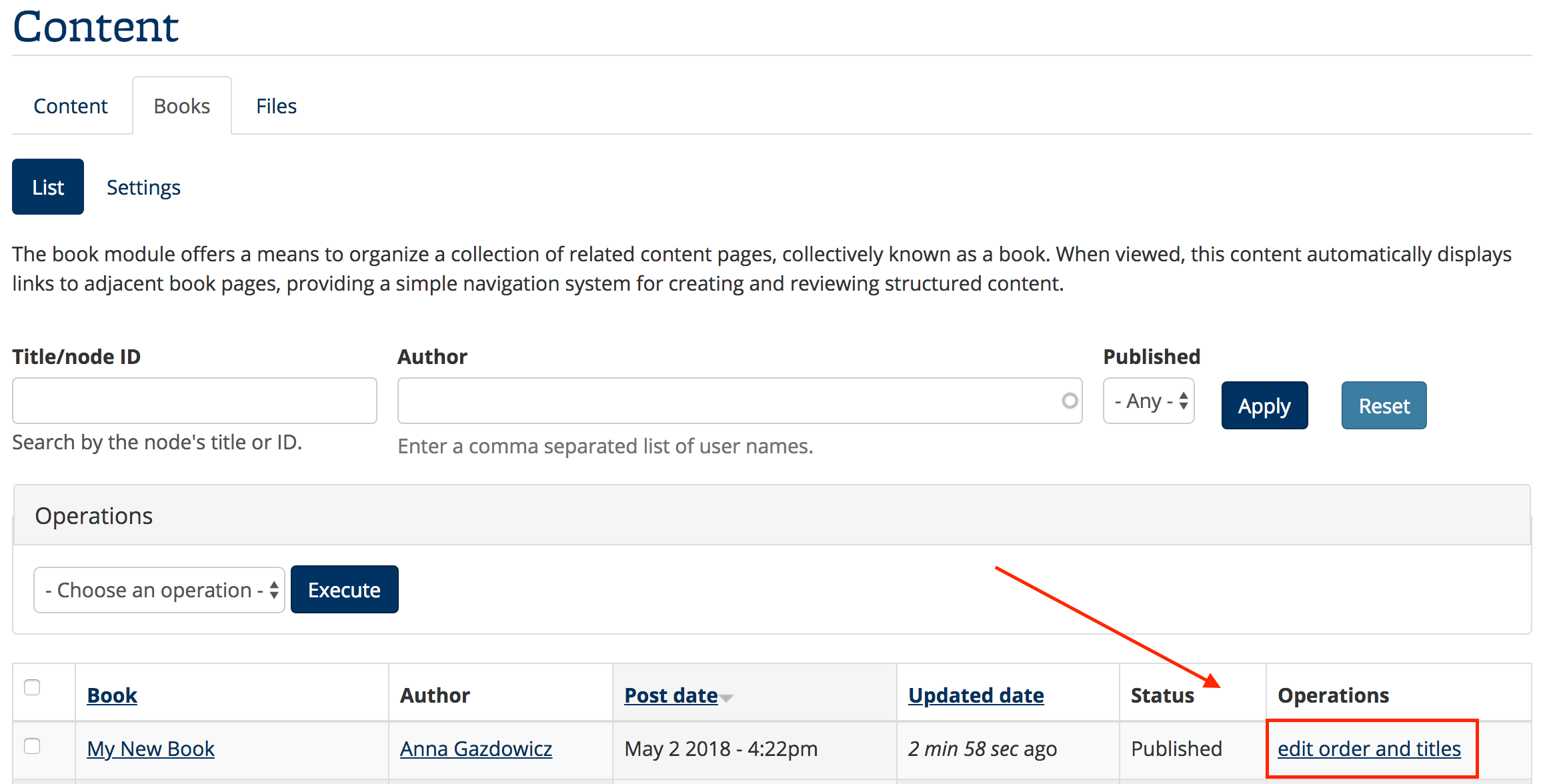Click the sort arrow next to Post date

727,697
